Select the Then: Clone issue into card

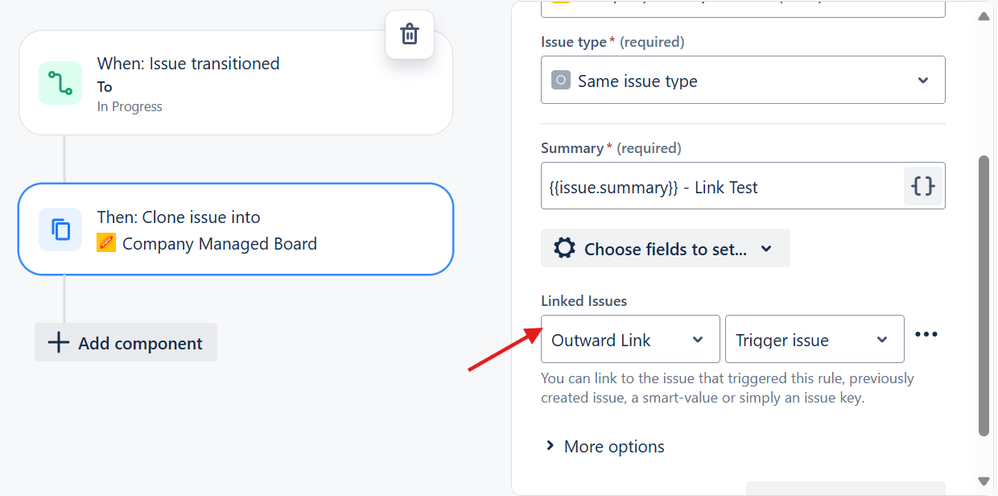(235, 229)
